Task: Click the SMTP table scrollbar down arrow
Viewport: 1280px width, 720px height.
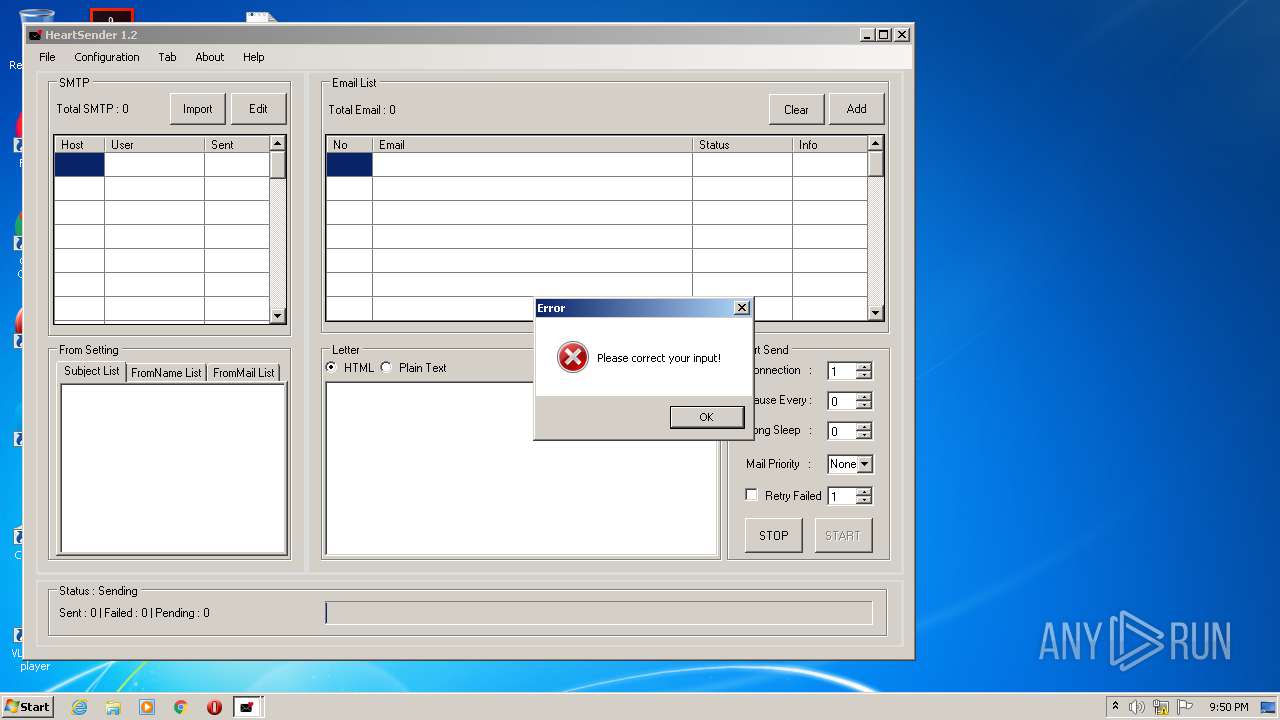Action: pyautogui.click(x=277, y=315)
